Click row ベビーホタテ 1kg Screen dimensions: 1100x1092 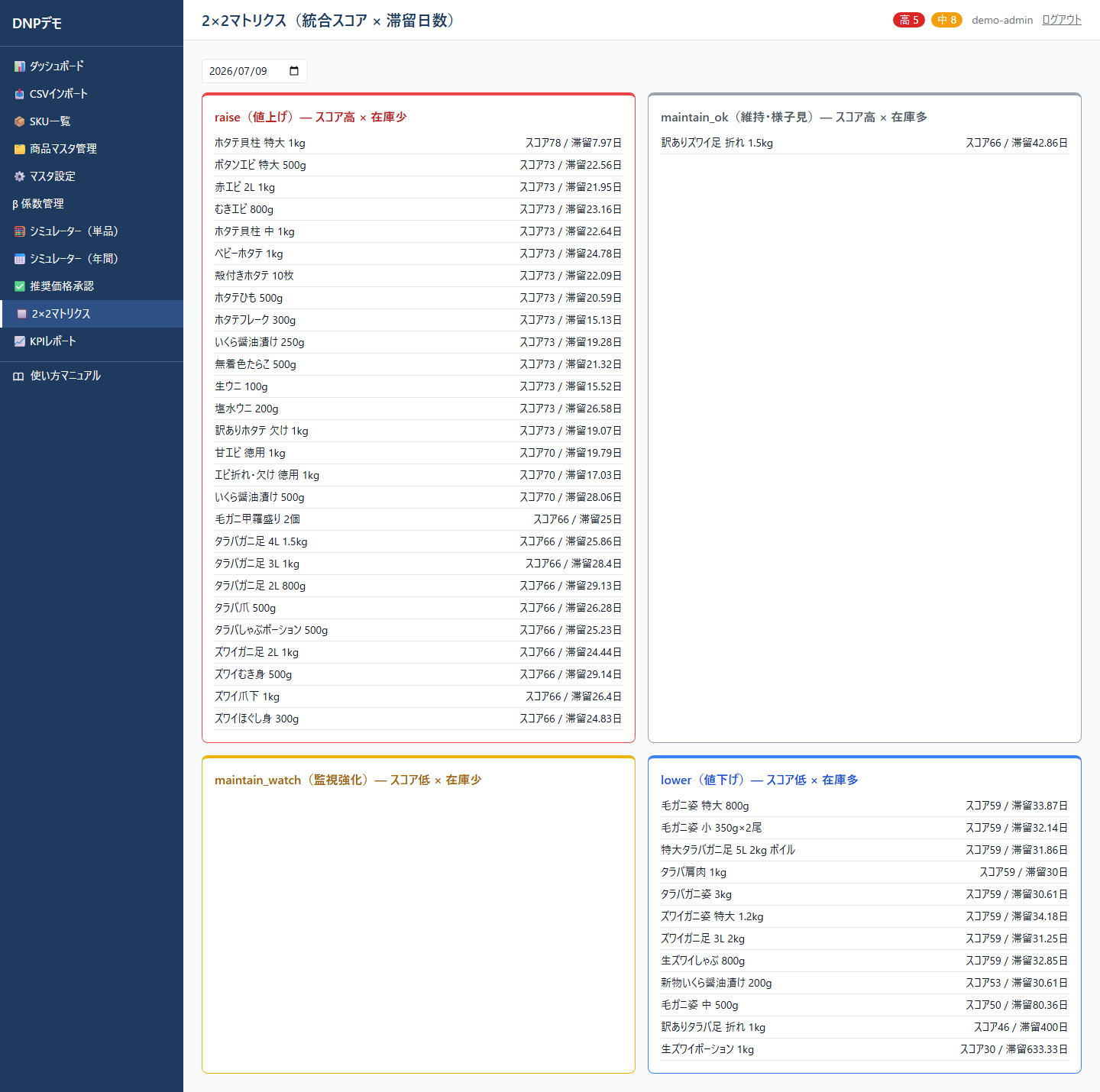point(419,254)
